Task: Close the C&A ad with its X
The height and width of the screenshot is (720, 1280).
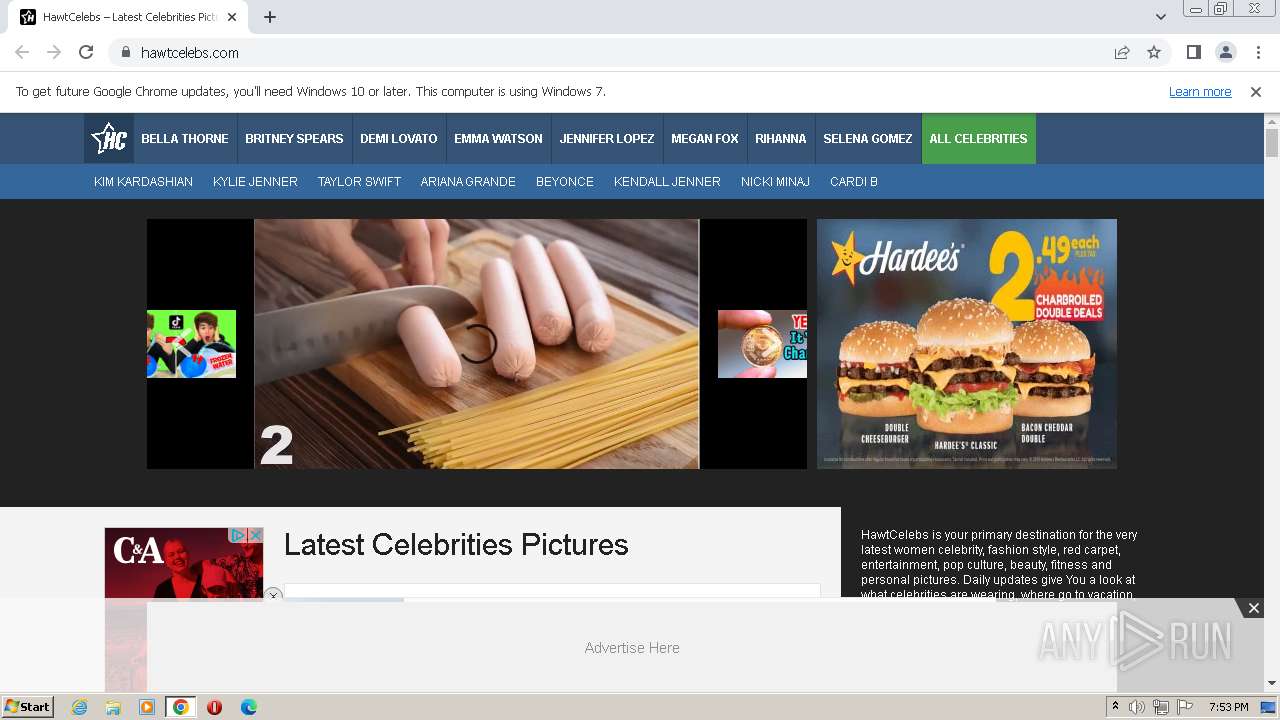Action: (255, 536)
